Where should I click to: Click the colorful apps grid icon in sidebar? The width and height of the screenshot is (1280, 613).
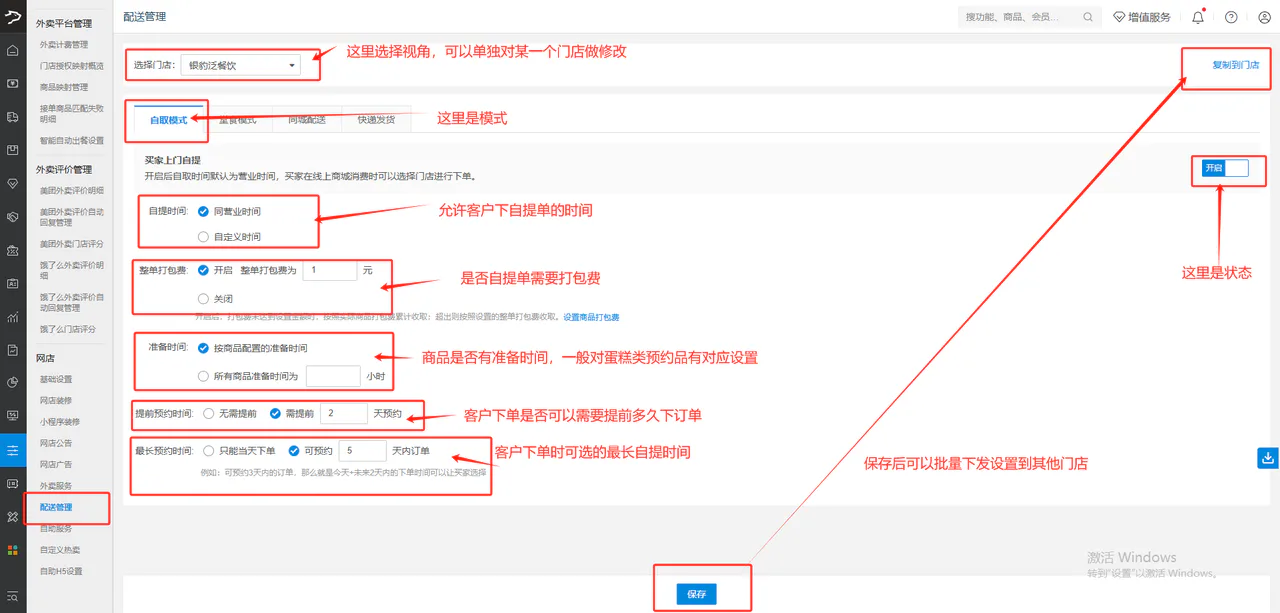pyautogui.click(x=13, y=549)
